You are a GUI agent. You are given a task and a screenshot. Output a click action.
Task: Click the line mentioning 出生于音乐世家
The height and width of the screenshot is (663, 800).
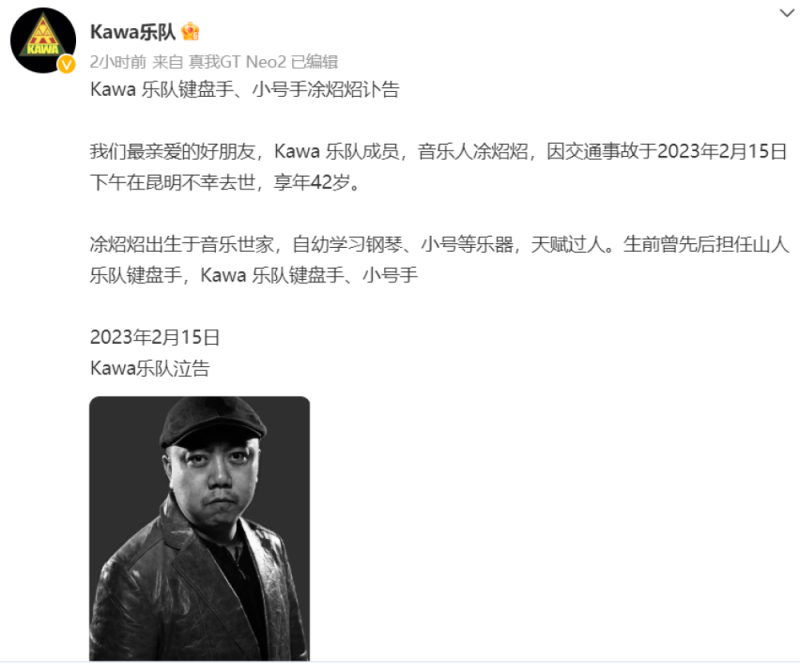(439, 244)
